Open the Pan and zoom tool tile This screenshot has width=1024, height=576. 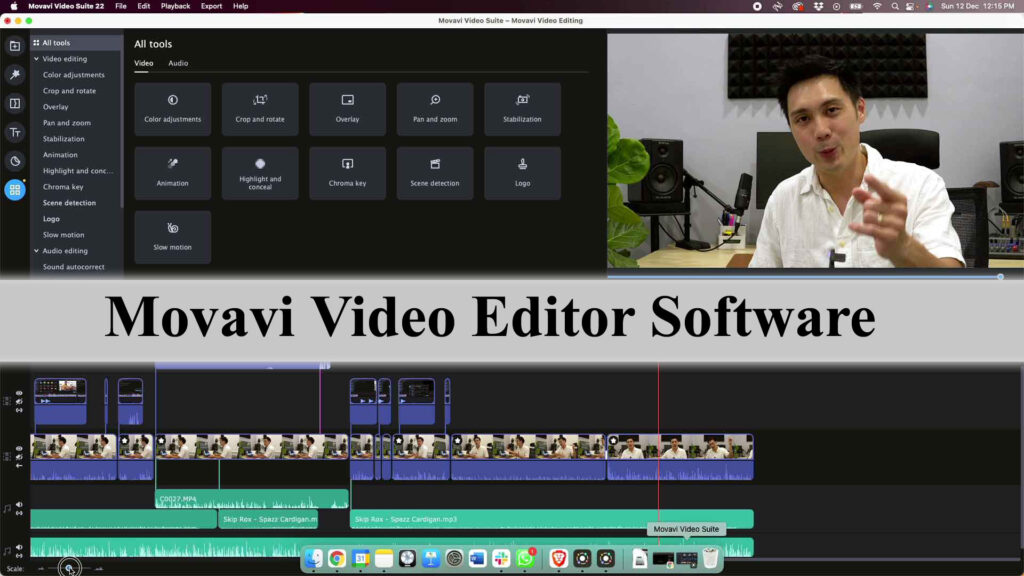[435, 109]
